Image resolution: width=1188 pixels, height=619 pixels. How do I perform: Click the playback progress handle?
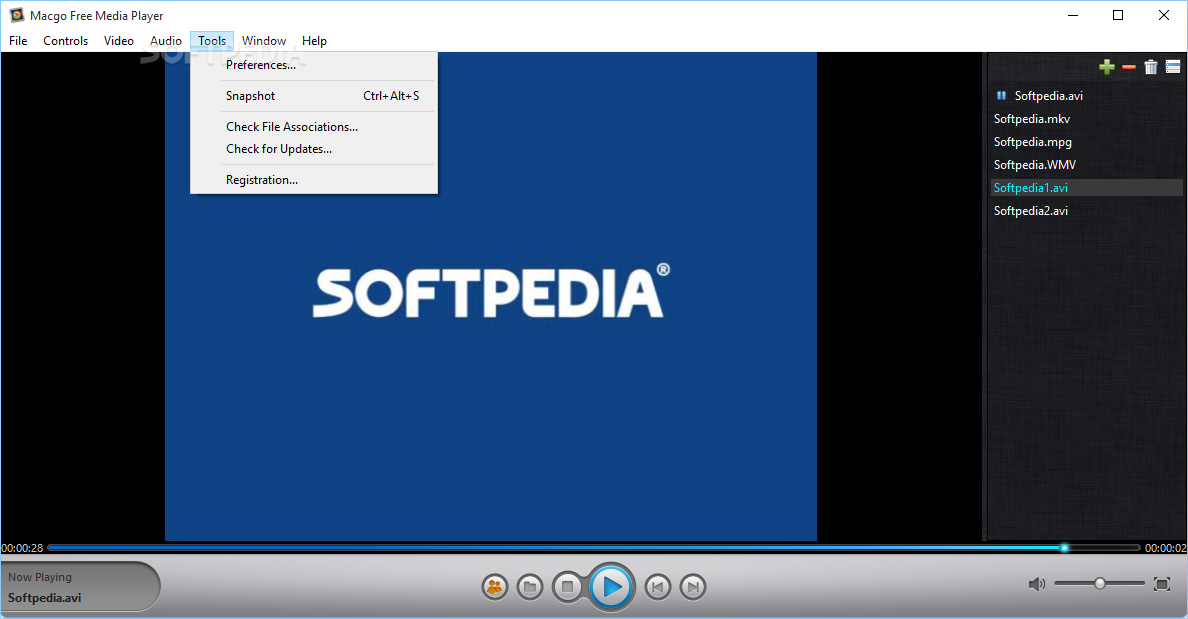[x=1065, y=547]
